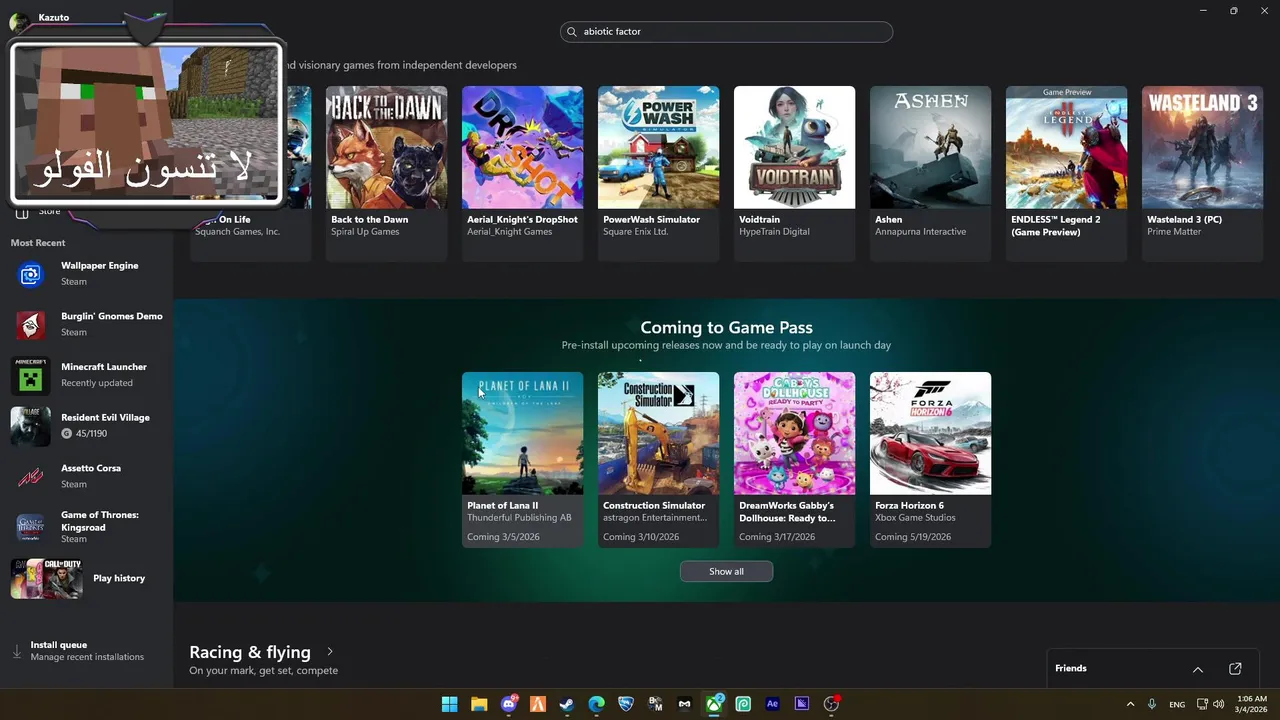
Task: Open the Wallpaper Engine icon in Most Recent
Action: 31,274
